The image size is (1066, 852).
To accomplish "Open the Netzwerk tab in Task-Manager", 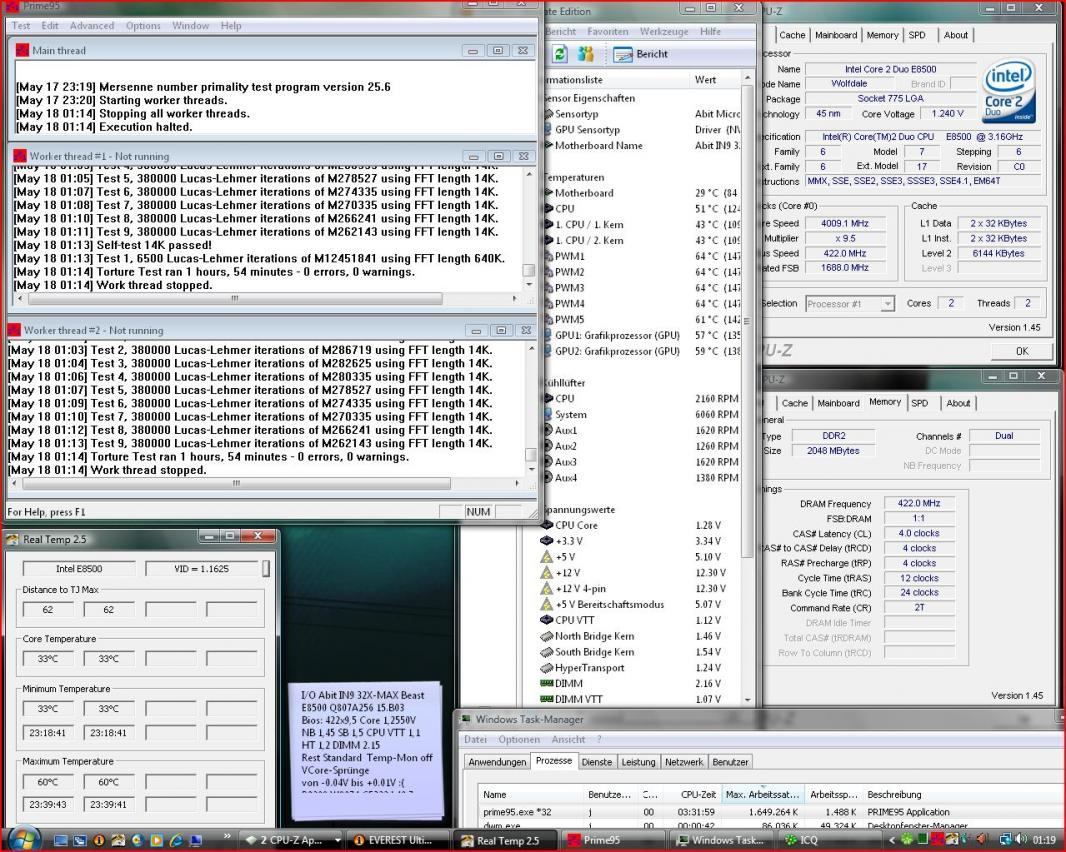I will pos(684,762).
